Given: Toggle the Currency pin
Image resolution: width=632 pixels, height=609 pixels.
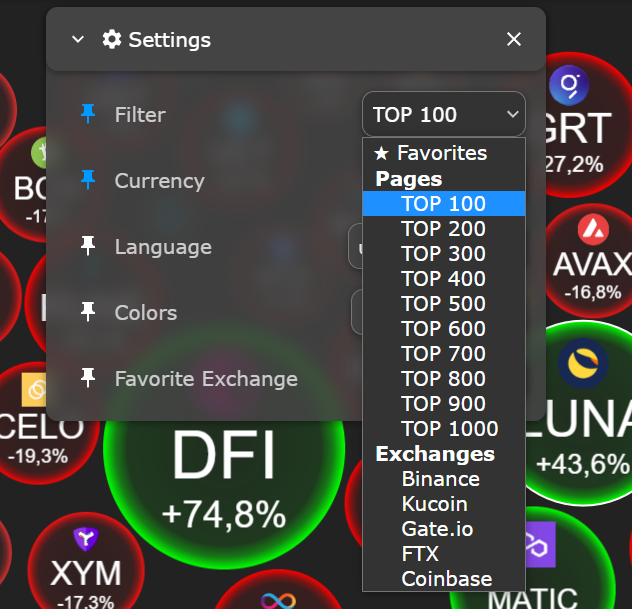Looking at the screenshot, I should [88, 180].
